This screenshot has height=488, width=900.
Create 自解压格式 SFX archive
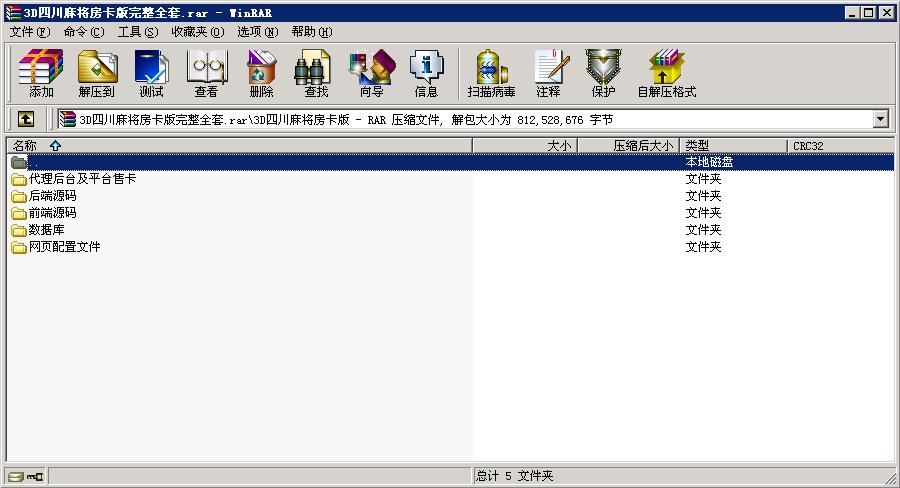666,73
